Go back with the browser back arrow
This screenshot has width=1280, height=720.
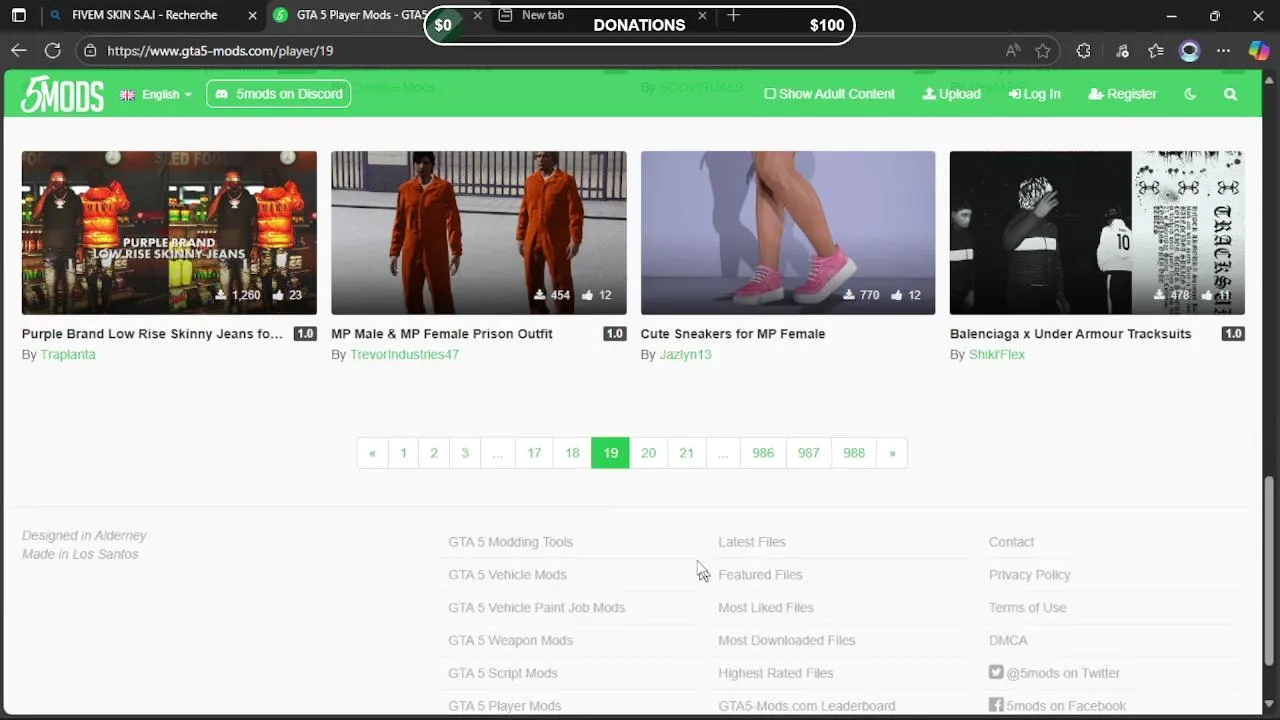click(19, 50)
